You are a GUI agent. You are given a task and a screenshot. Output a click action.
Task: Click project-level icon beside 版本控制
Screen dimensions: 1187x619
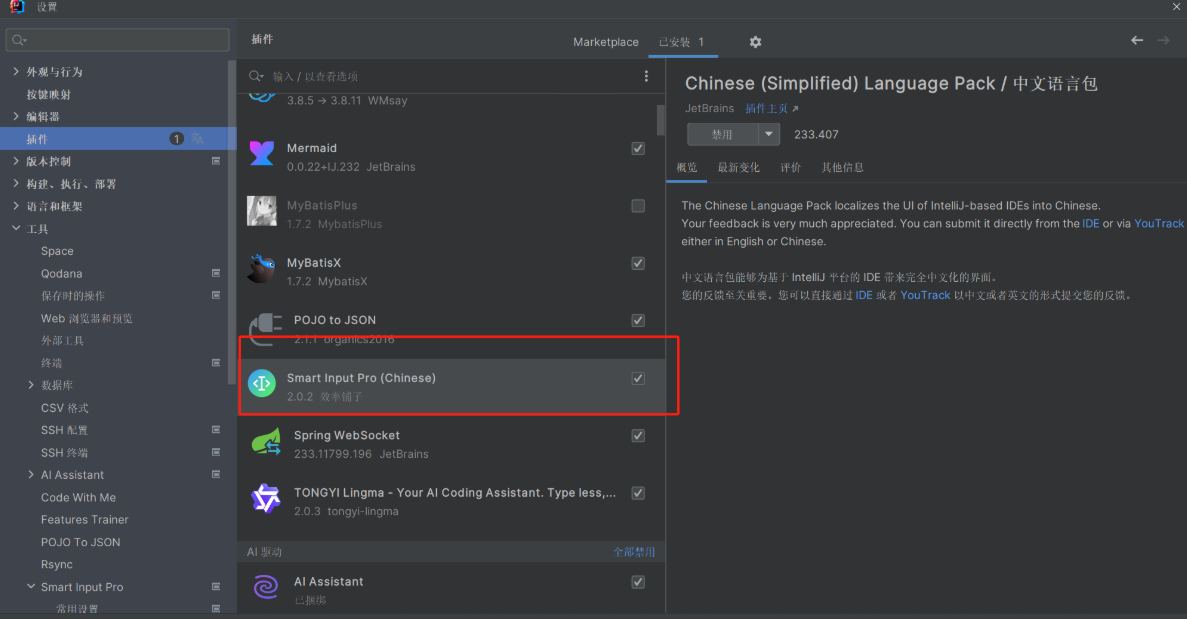(216, 161)
